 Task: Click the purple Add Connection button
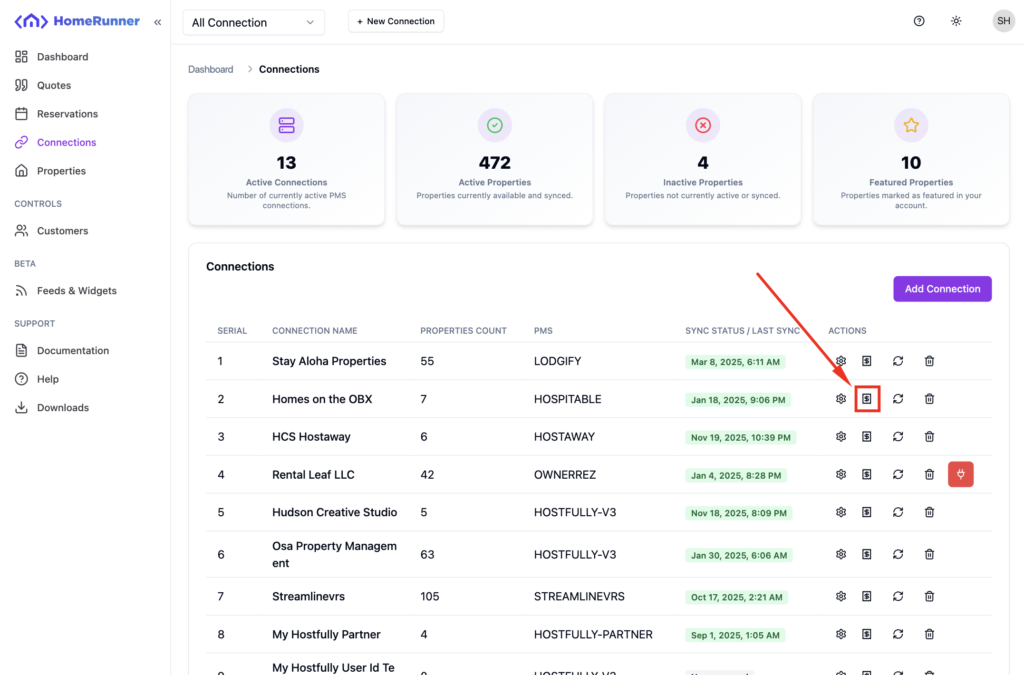pos(942,289)
